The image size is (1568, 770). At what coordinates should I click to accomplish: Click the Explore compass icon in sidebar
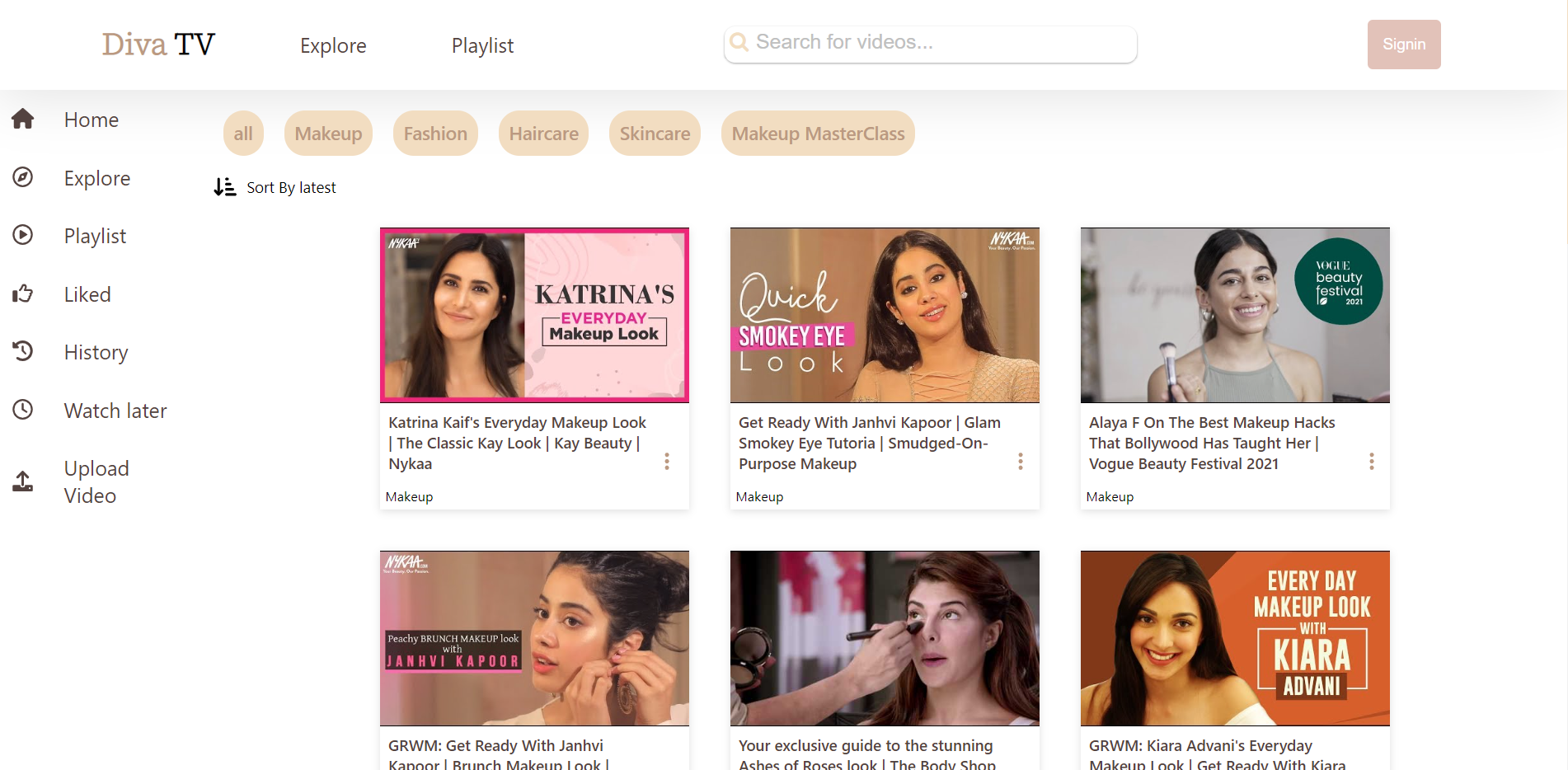pyautogui.click(x=23, y=177)
